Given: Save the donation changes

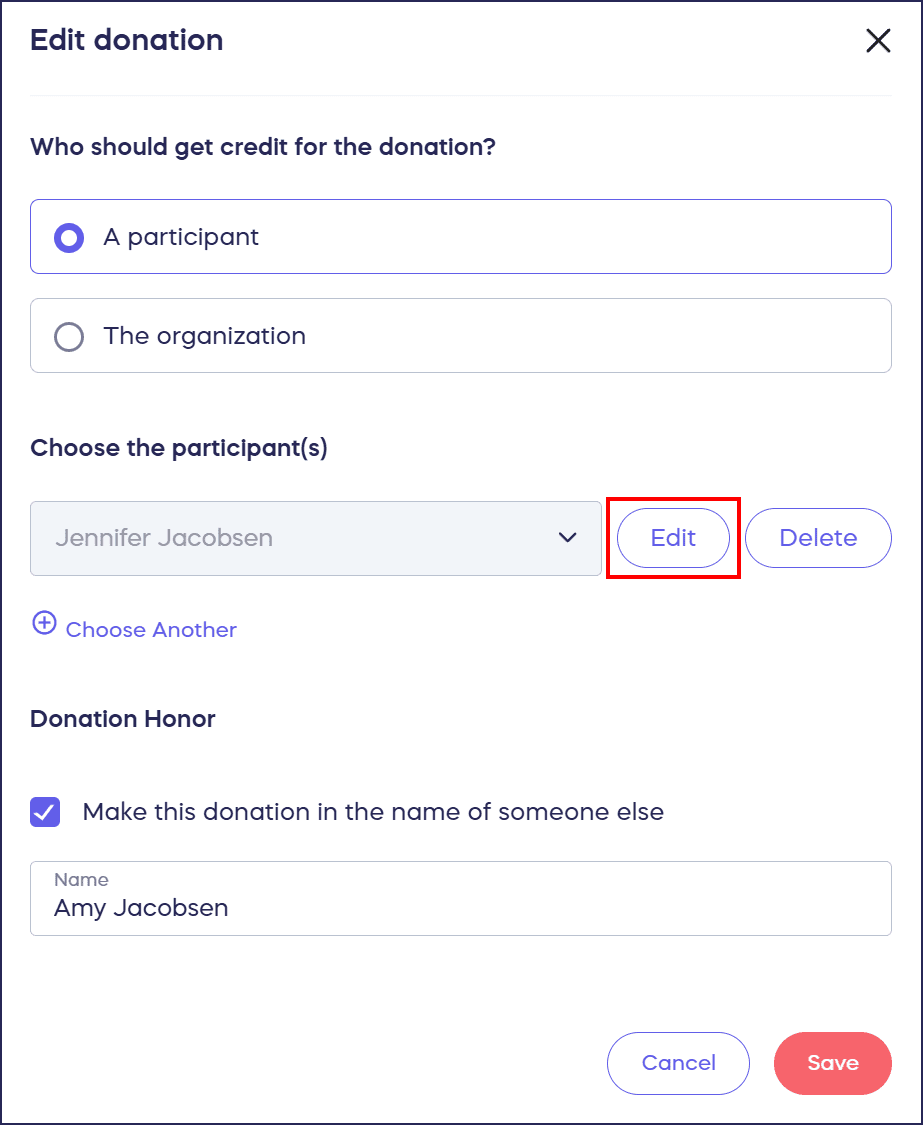Looking at the screenshot, I should pyautogui.click(x=832, y=1063).
